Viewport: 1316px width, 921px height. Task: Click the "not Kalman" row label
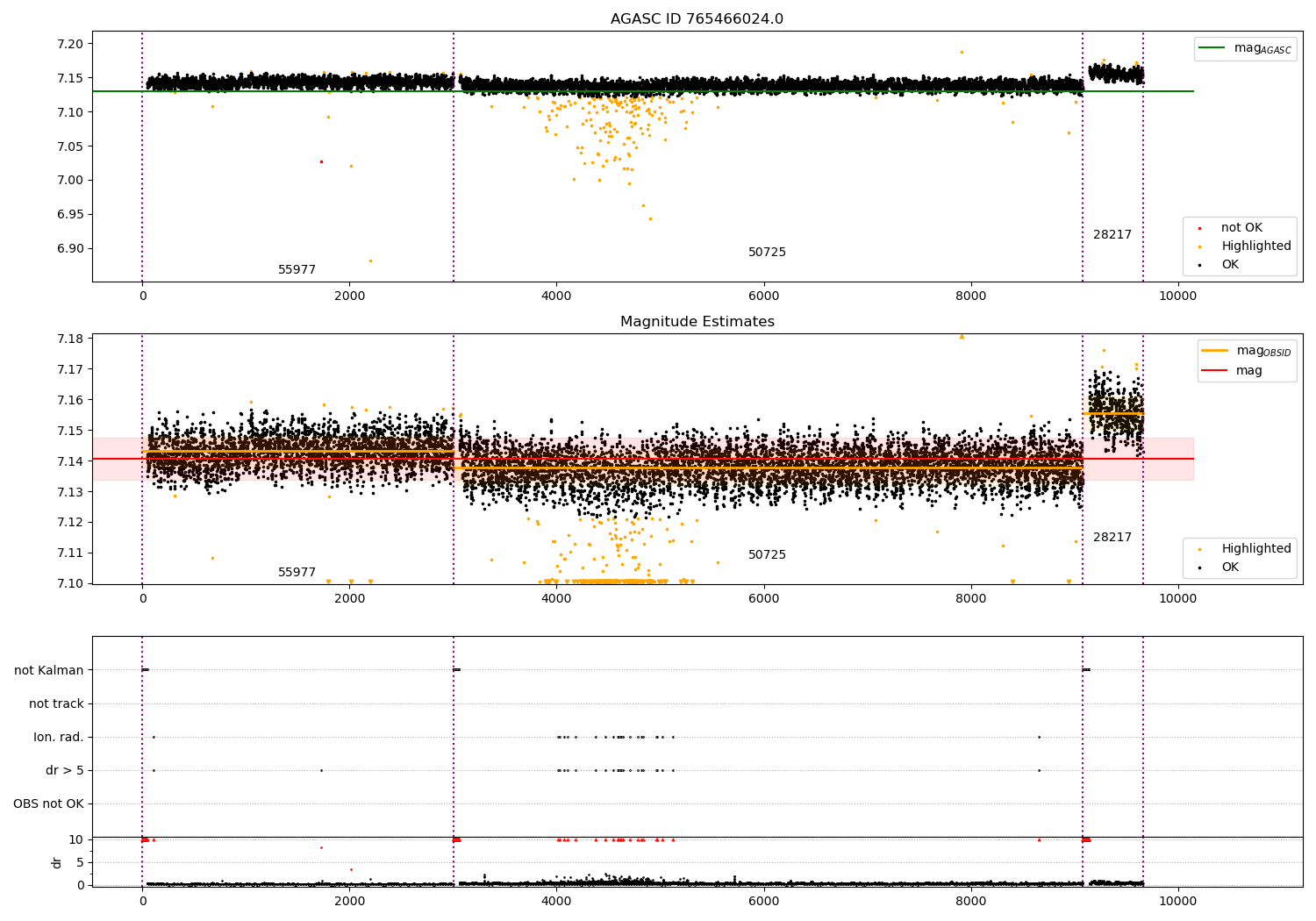49,670
